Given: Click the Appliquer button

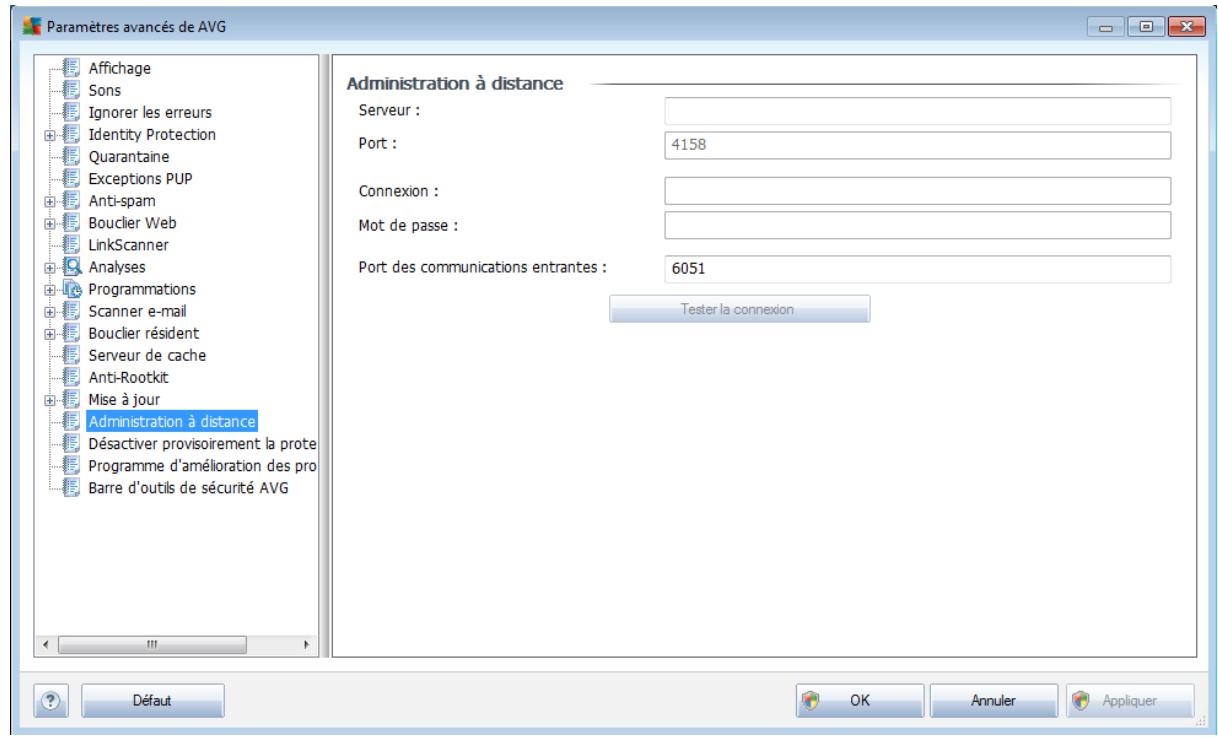Looking at the screenshot, I should pos(1131,701).
